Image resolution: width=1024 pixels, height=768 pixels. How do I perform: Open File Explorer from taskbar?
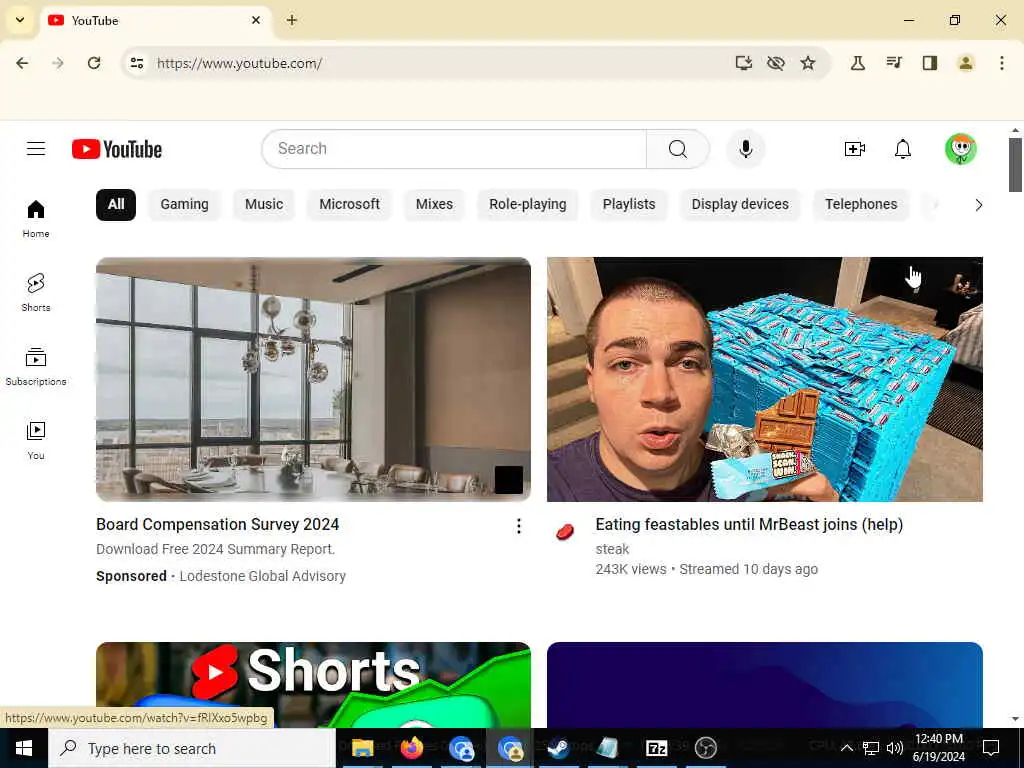pos(362,748)
